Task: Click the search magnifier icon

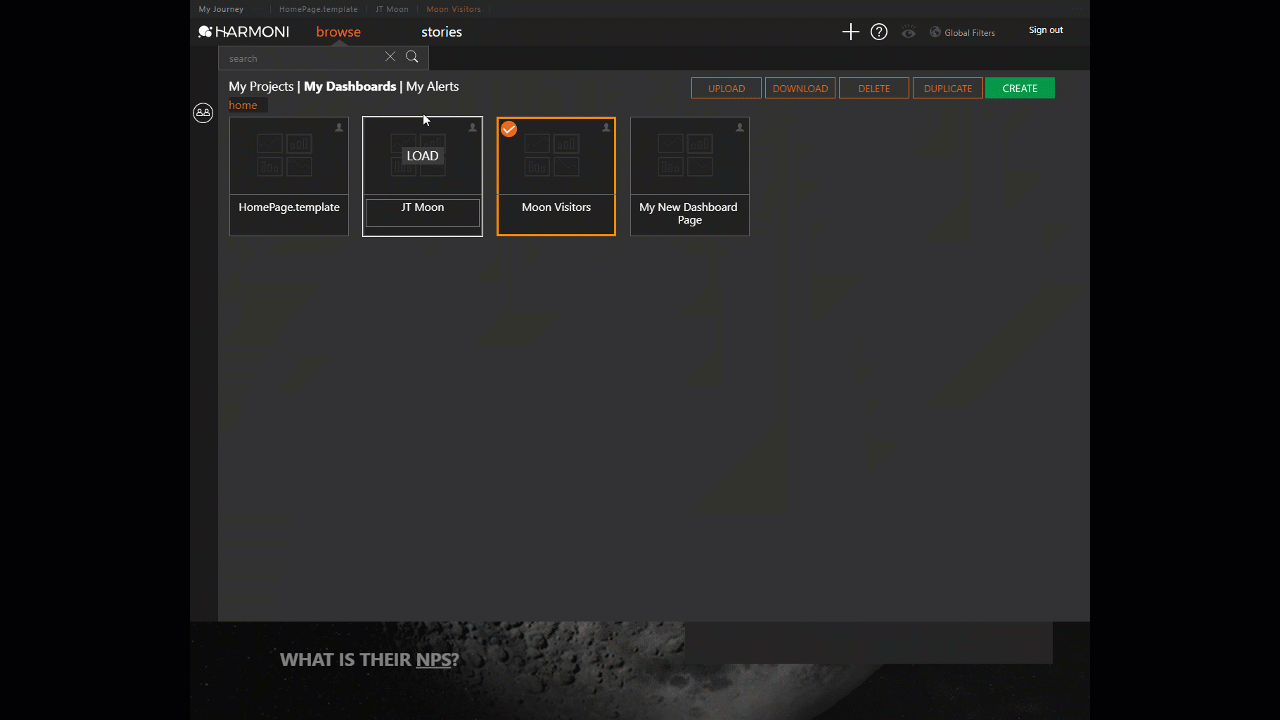Action: coord(412,57)
